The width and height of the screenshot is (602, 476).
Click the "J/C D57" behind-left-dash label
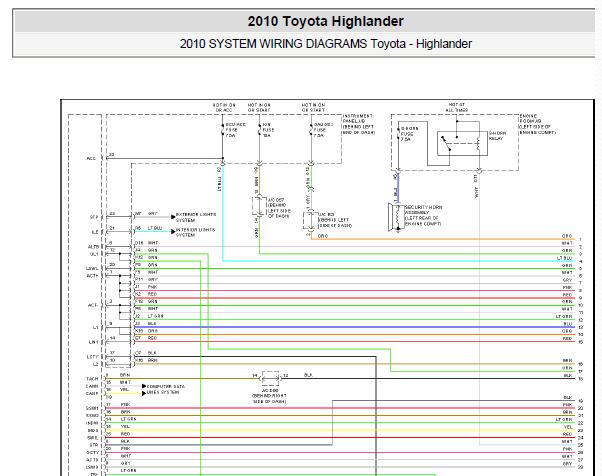point(279,208)
